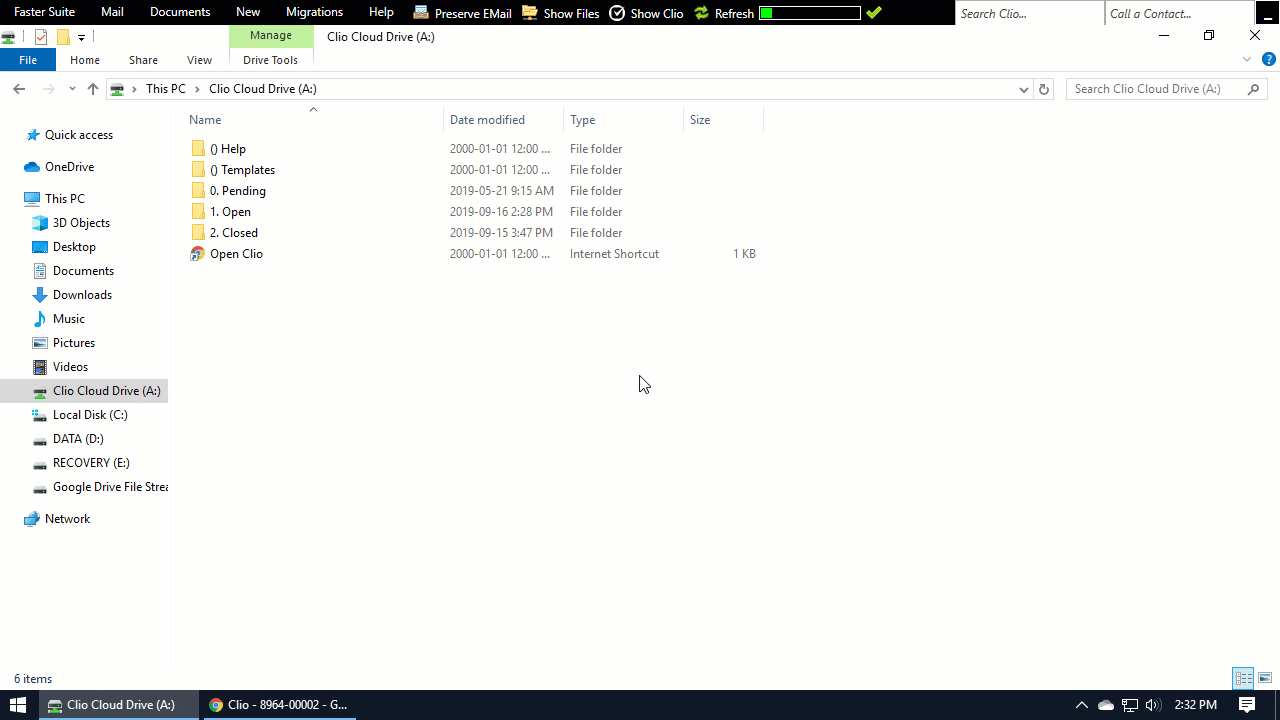Click the drive icon in the title bar
Image resolution: width=1280 pixels, height=720 pixels.
tap(9, 37)
